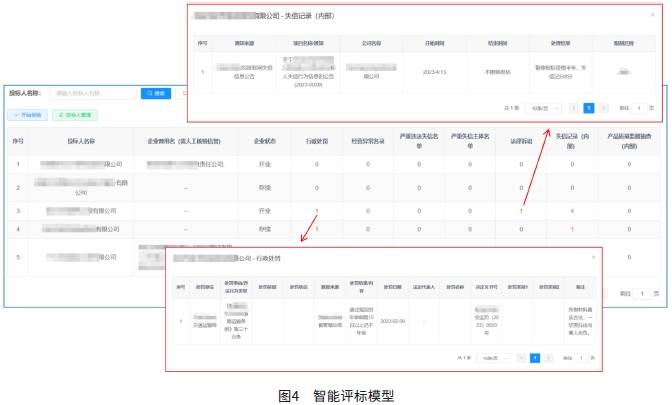672x405 pixels.
Task: Click the light blue button below the search label
Action: (27, 115)
